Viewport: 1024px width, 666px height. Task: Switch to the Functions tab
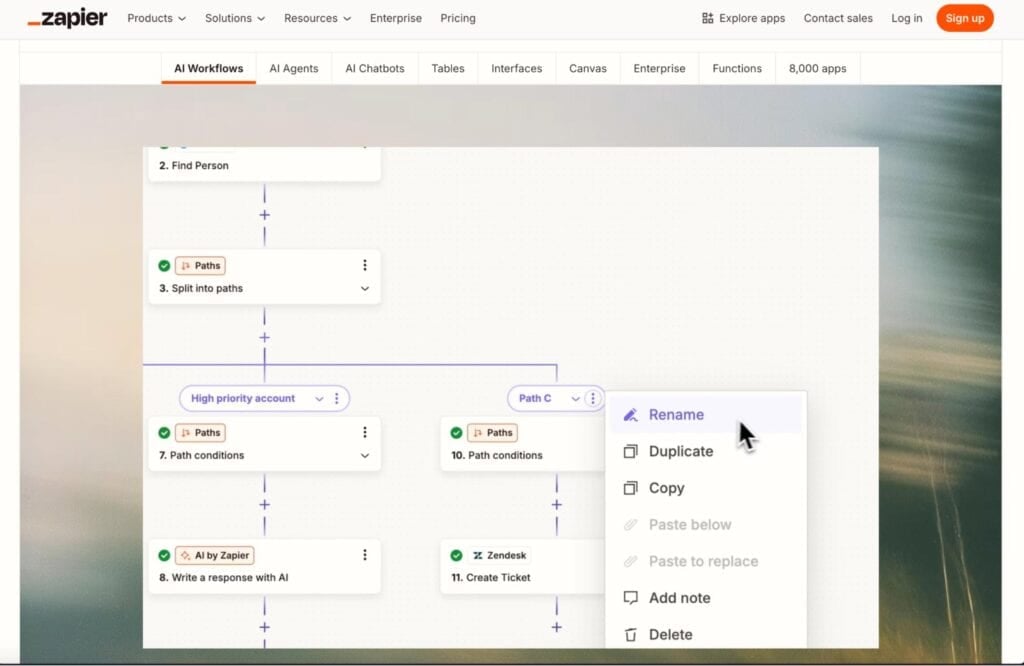pos(737,69)
